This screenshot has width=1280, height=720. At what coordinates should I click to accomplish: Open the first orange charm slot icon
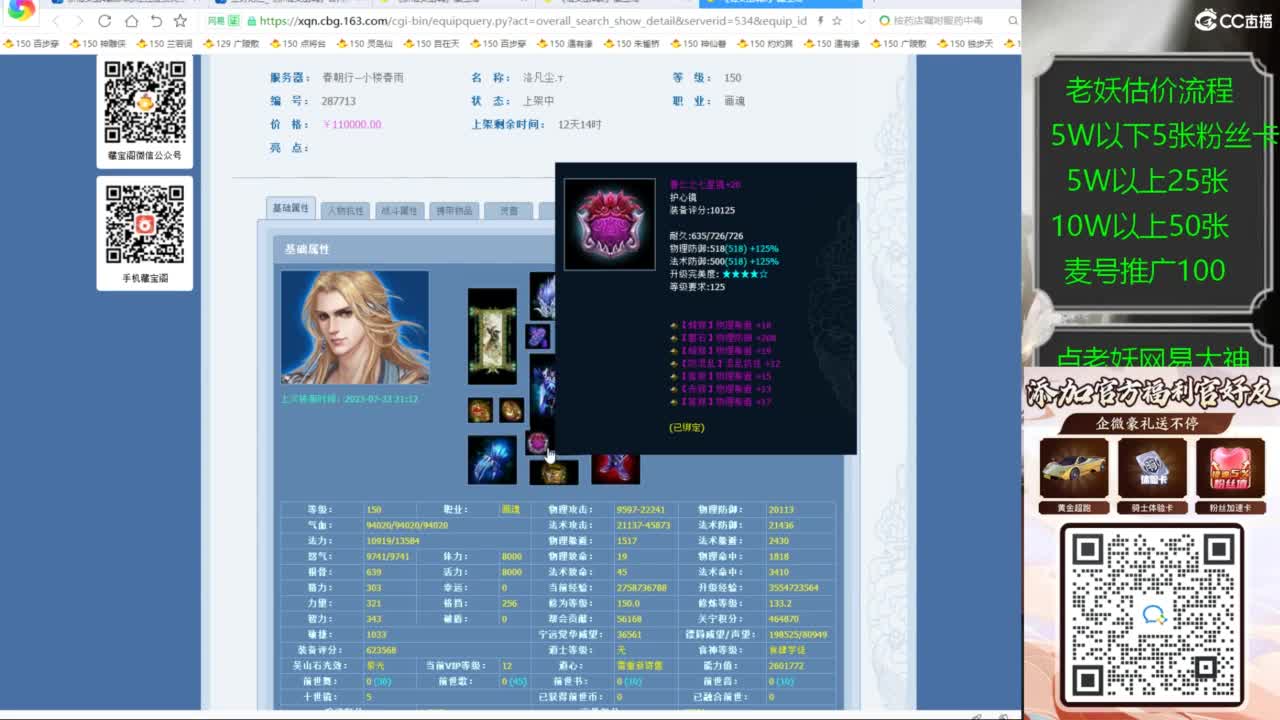coord(480,410)
